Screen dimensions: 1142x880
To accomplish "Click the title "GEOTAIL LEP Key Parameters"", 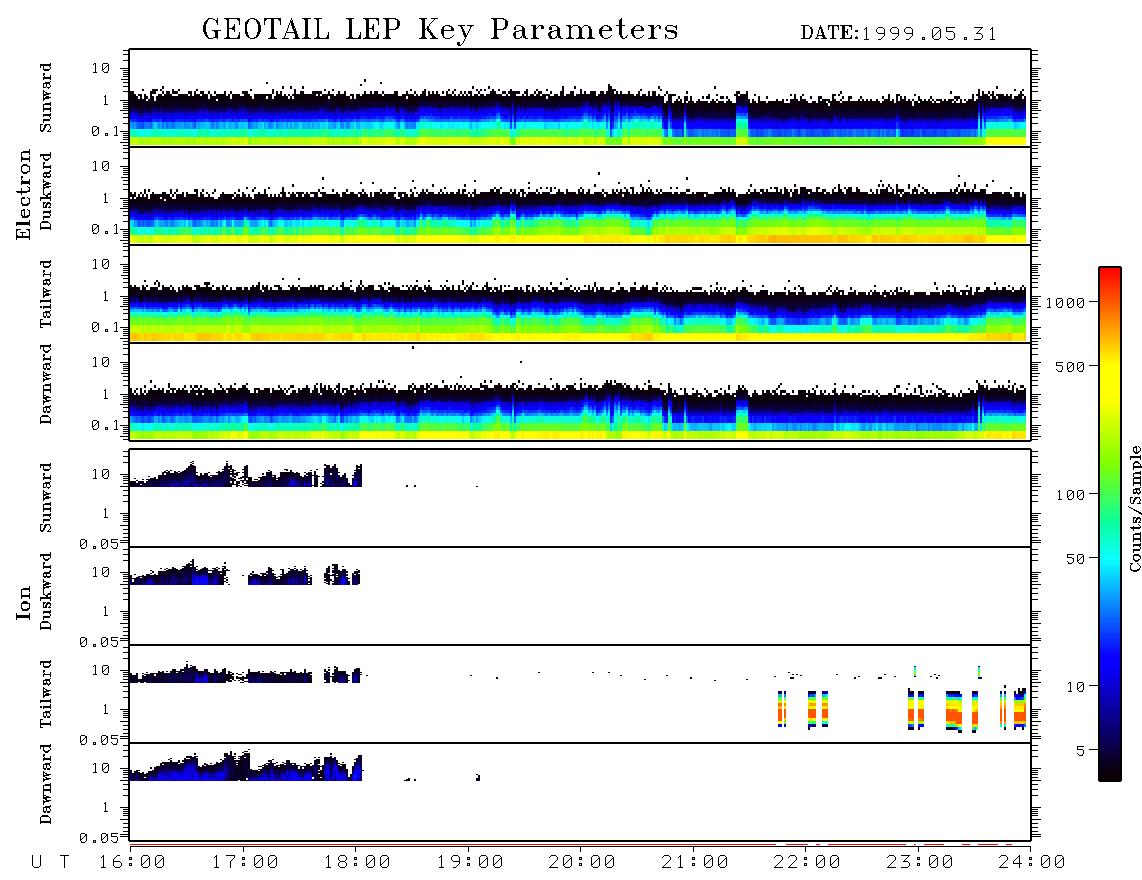I will click(440, 30).
